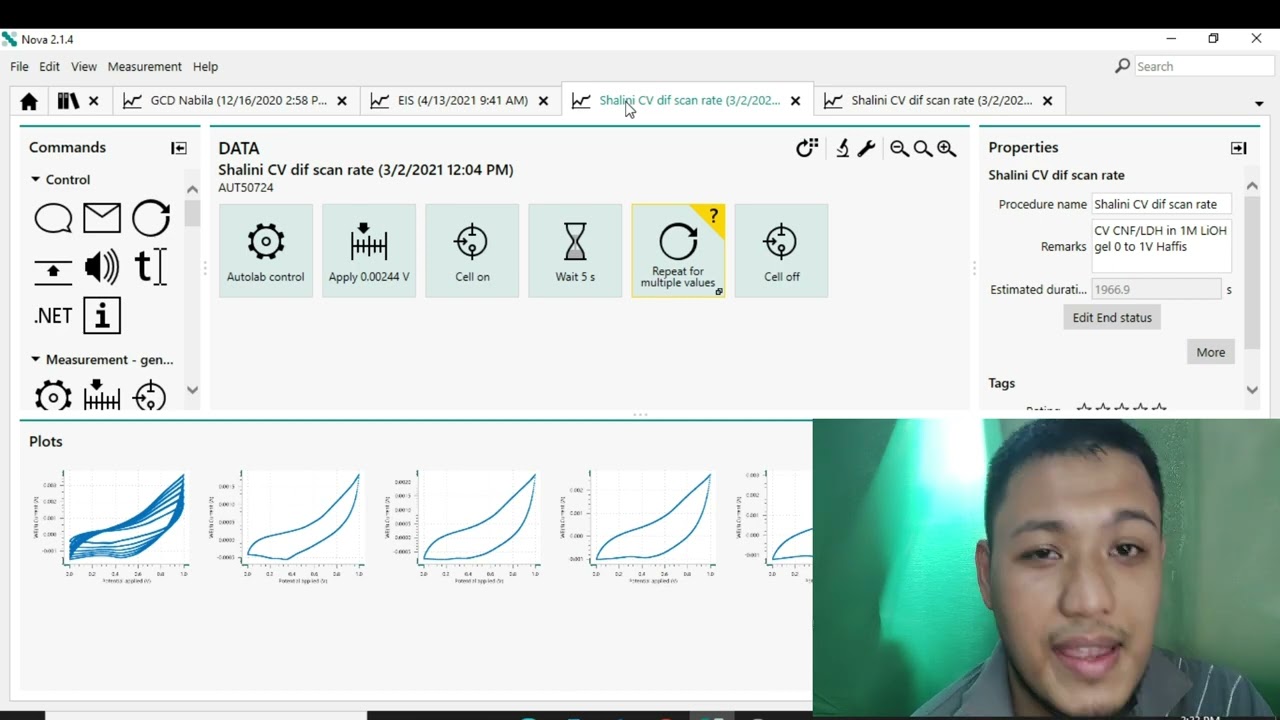Select the Cell on tile
This screenshot has height=720, width=1280.
(x=472, y=251)
